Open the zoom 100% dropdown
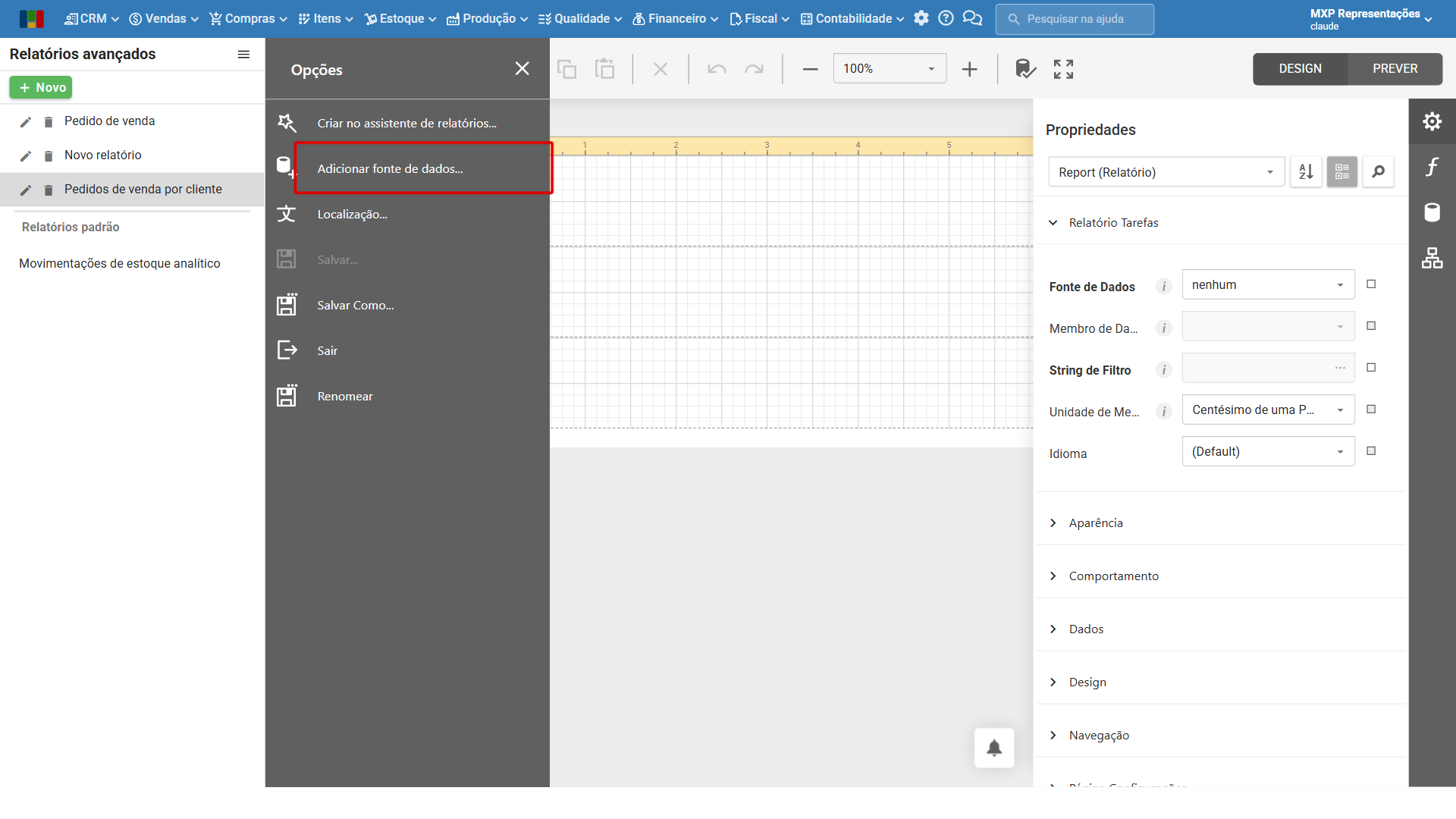This screenshot has width=1456, height=819. pyautogui.click(x=890, y=69)
